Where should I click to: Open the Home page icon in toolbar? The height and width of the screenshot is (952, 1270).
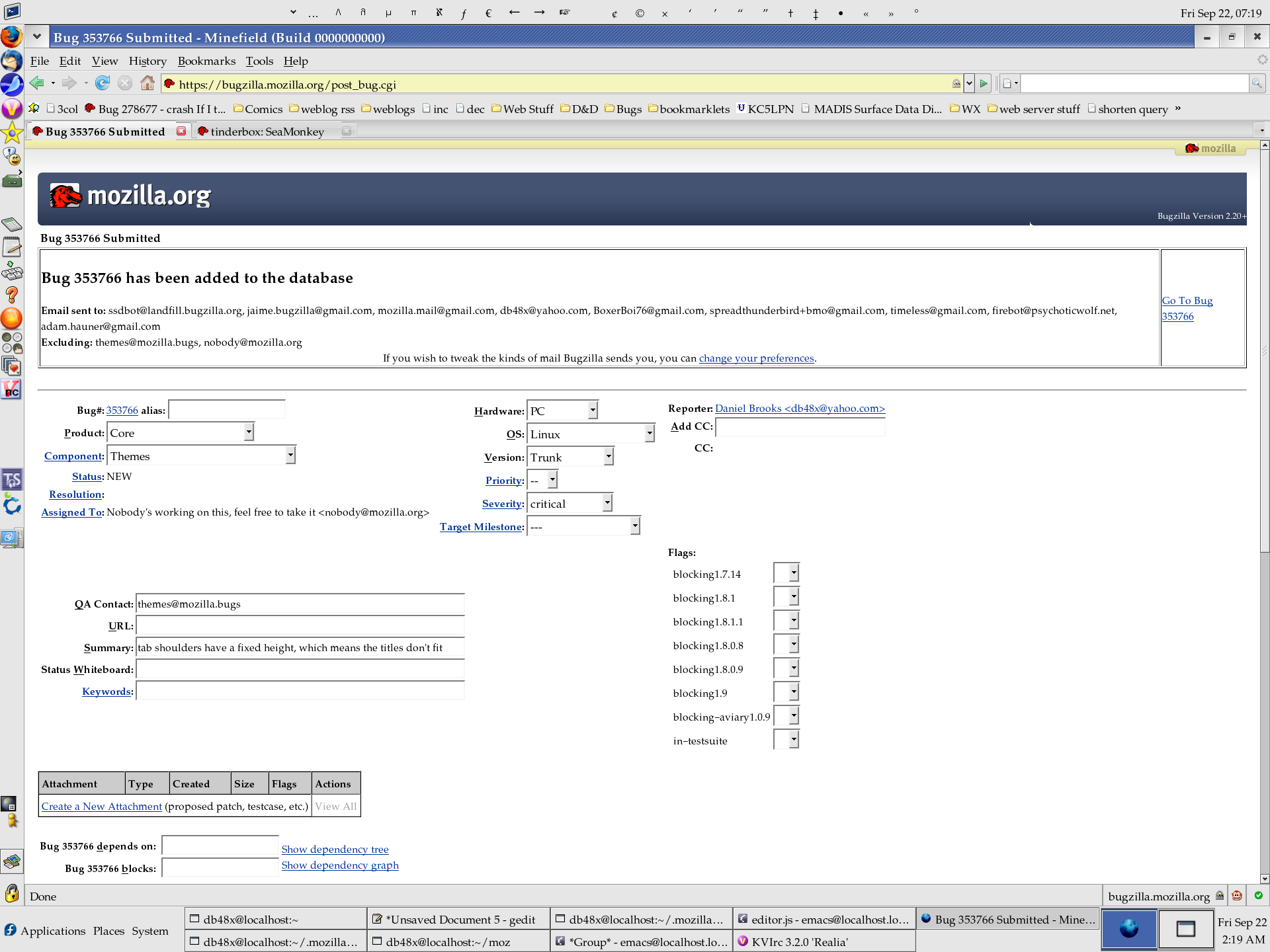(x=148, y=83)
